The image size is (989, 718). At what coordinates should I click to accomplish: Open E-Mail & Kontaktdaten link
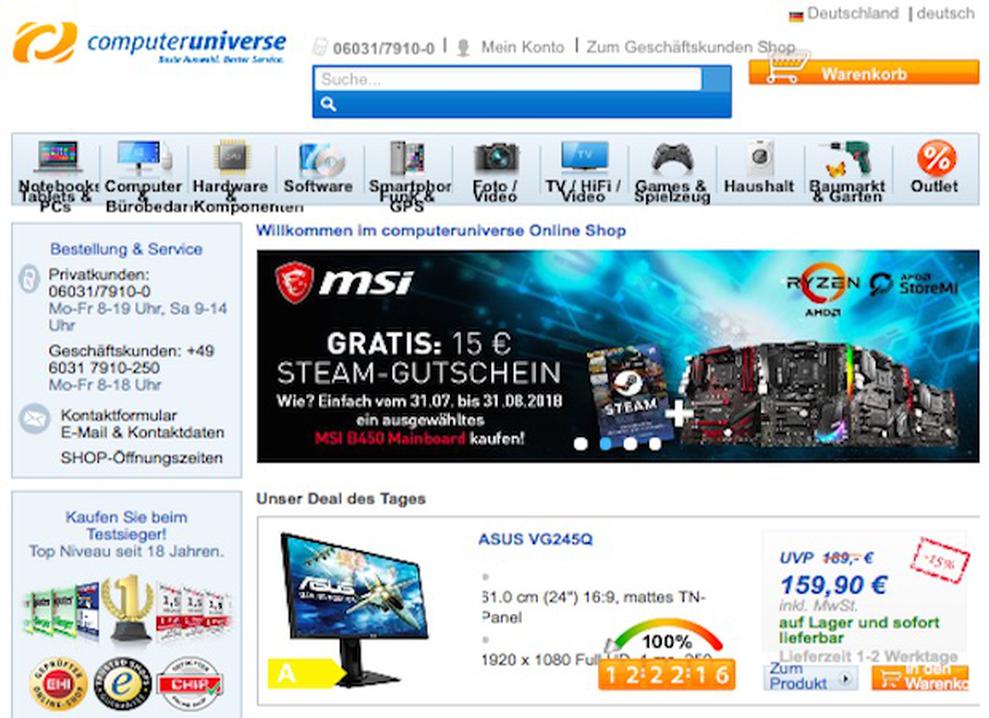[x=143, y=433]
